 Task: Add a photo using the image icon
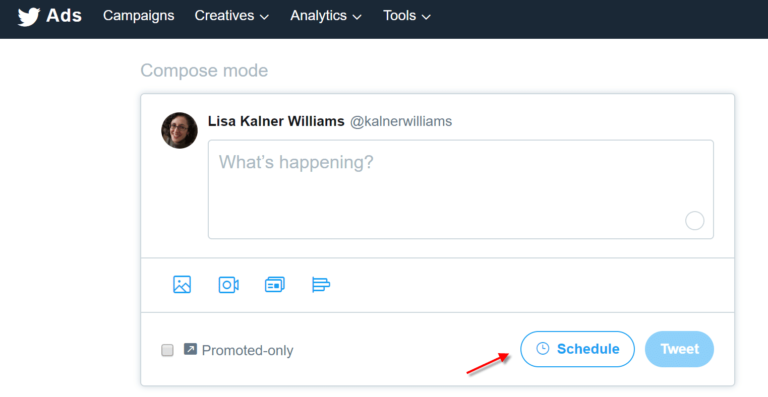[182, 284]
